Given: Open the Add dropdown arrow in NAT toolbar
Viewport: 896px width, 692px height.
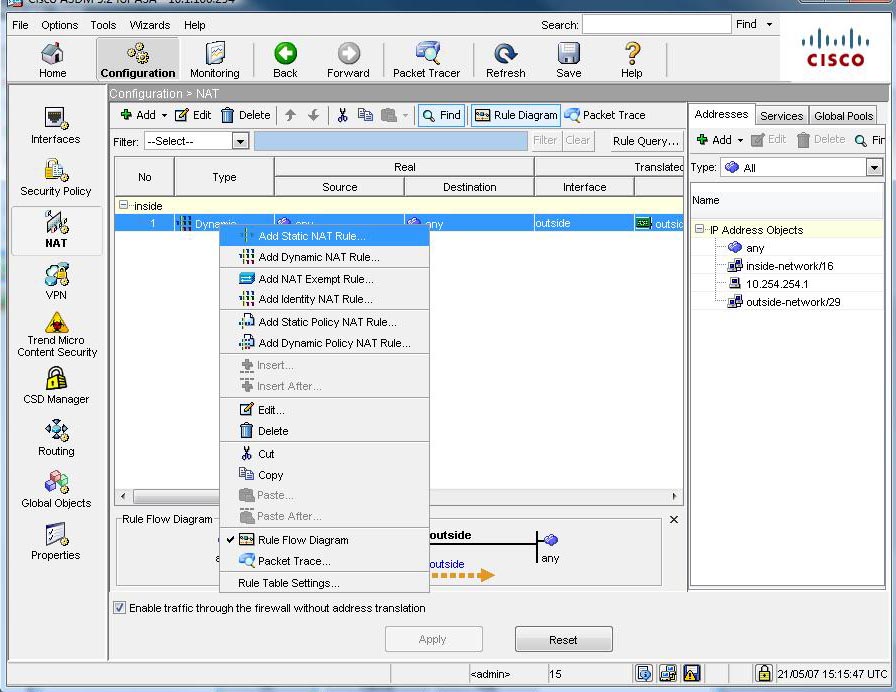Looking at the screenshot, I should click(x=165, y=115).
